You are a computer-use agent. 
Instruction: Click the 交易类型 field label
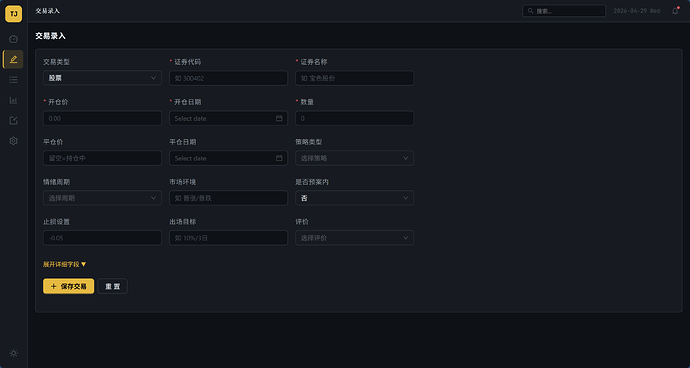56,62
